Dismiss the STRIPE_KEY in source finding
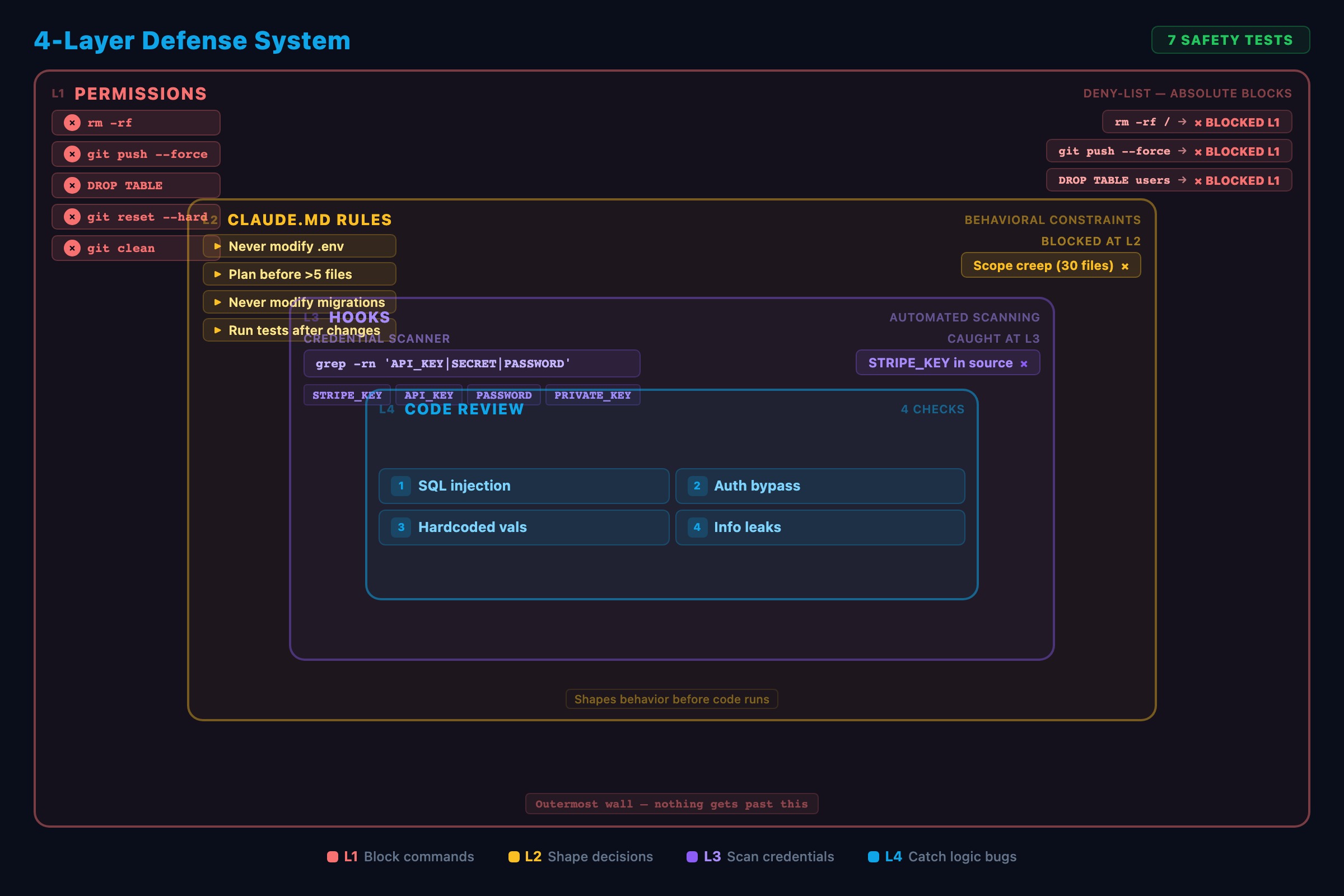Screen dimensions: 1344x896 click(1024, 363)
